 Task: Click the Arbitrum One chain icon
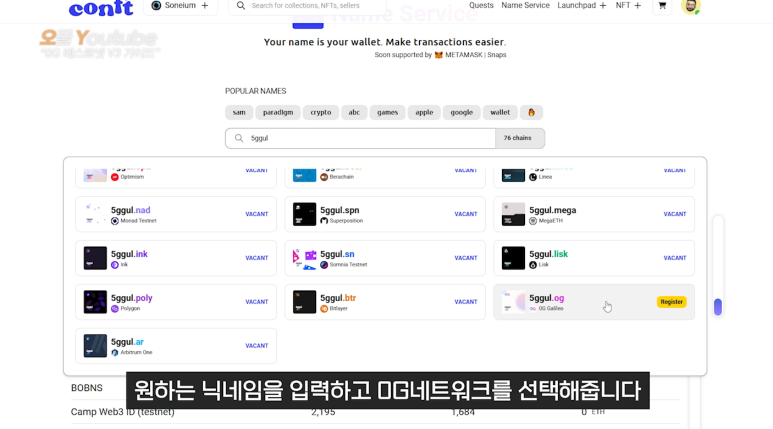point(115,353)
